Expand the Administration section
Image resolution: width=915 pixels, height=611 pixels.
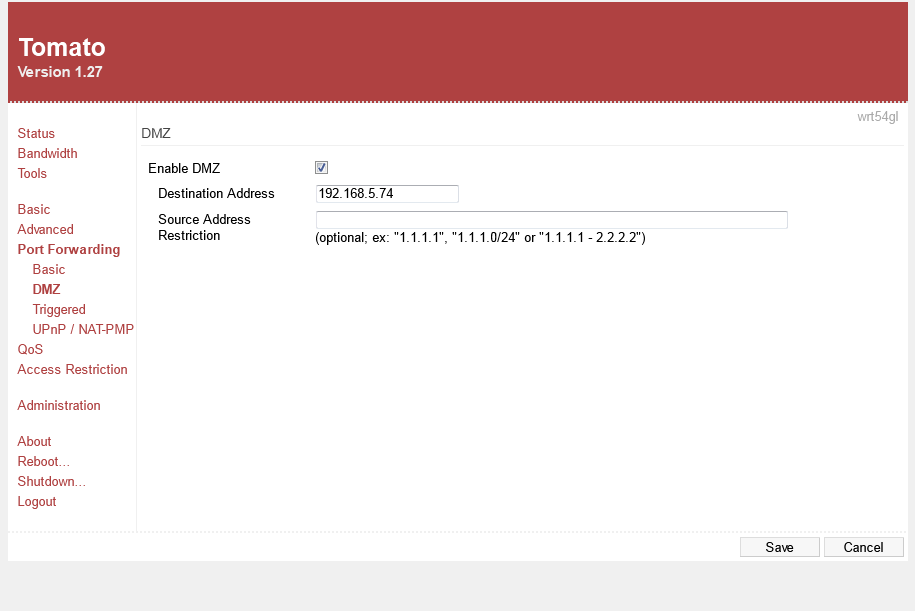point(59,406)
